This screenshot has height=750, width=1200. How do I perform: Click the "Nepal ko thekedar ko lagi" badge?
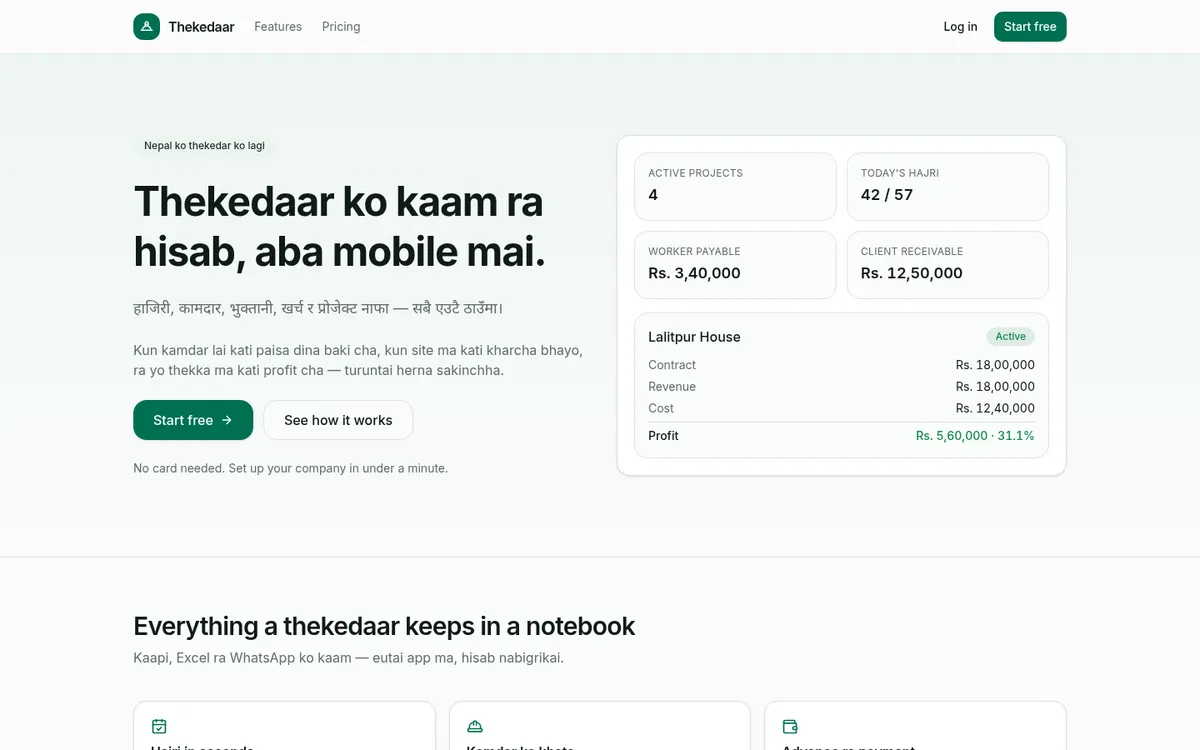(204, 146)
